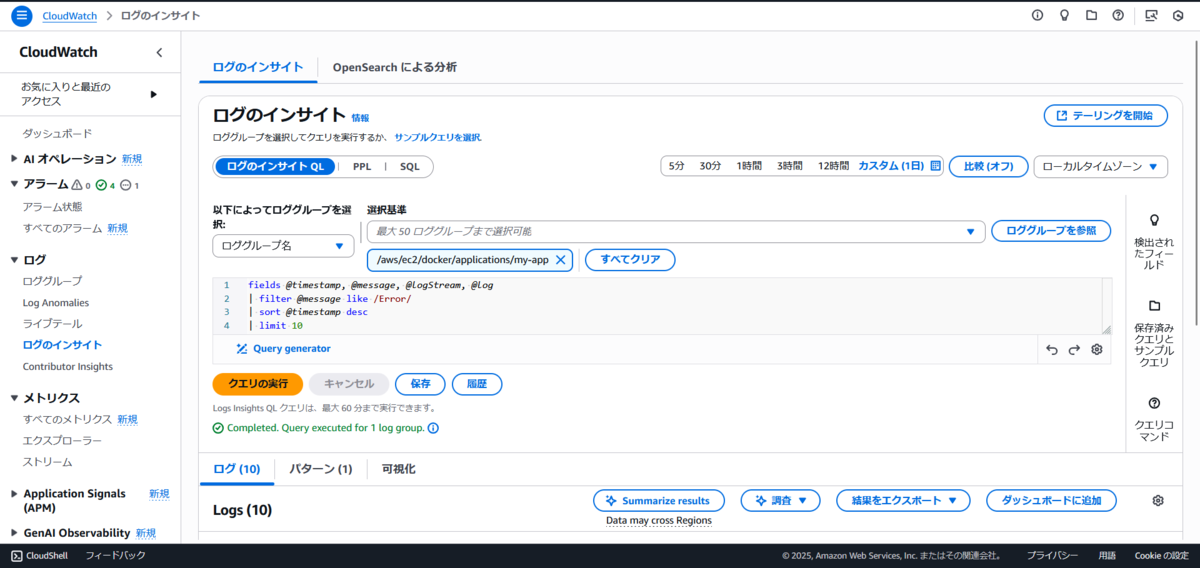This screenshot has width=1200, height=568.
Task: Open the Query generator link
Action: coord(283,349)
